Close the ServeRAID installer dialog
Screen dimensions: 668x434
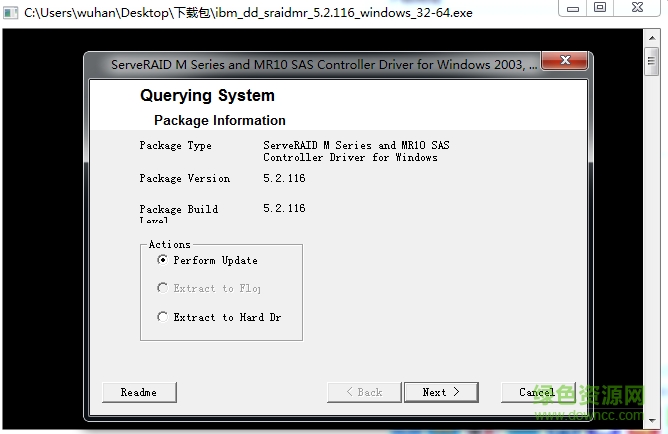(565, 60)
